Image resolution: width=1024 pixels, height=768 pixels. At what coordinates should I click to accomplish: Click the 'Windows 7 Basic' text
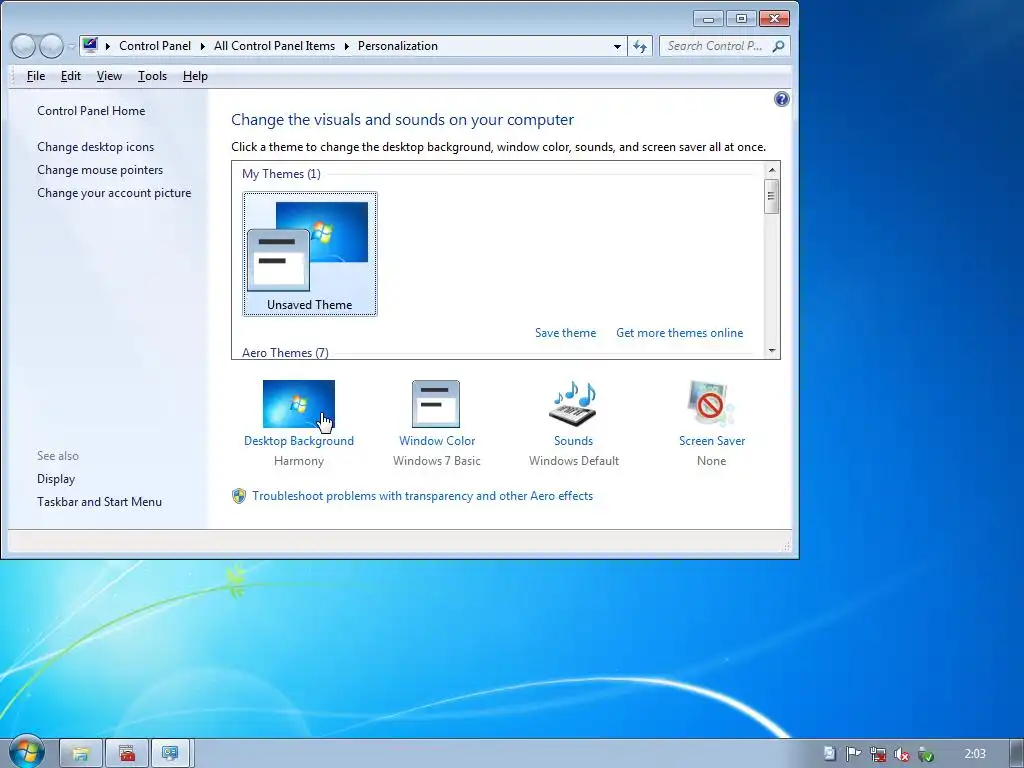coord(436,460)
